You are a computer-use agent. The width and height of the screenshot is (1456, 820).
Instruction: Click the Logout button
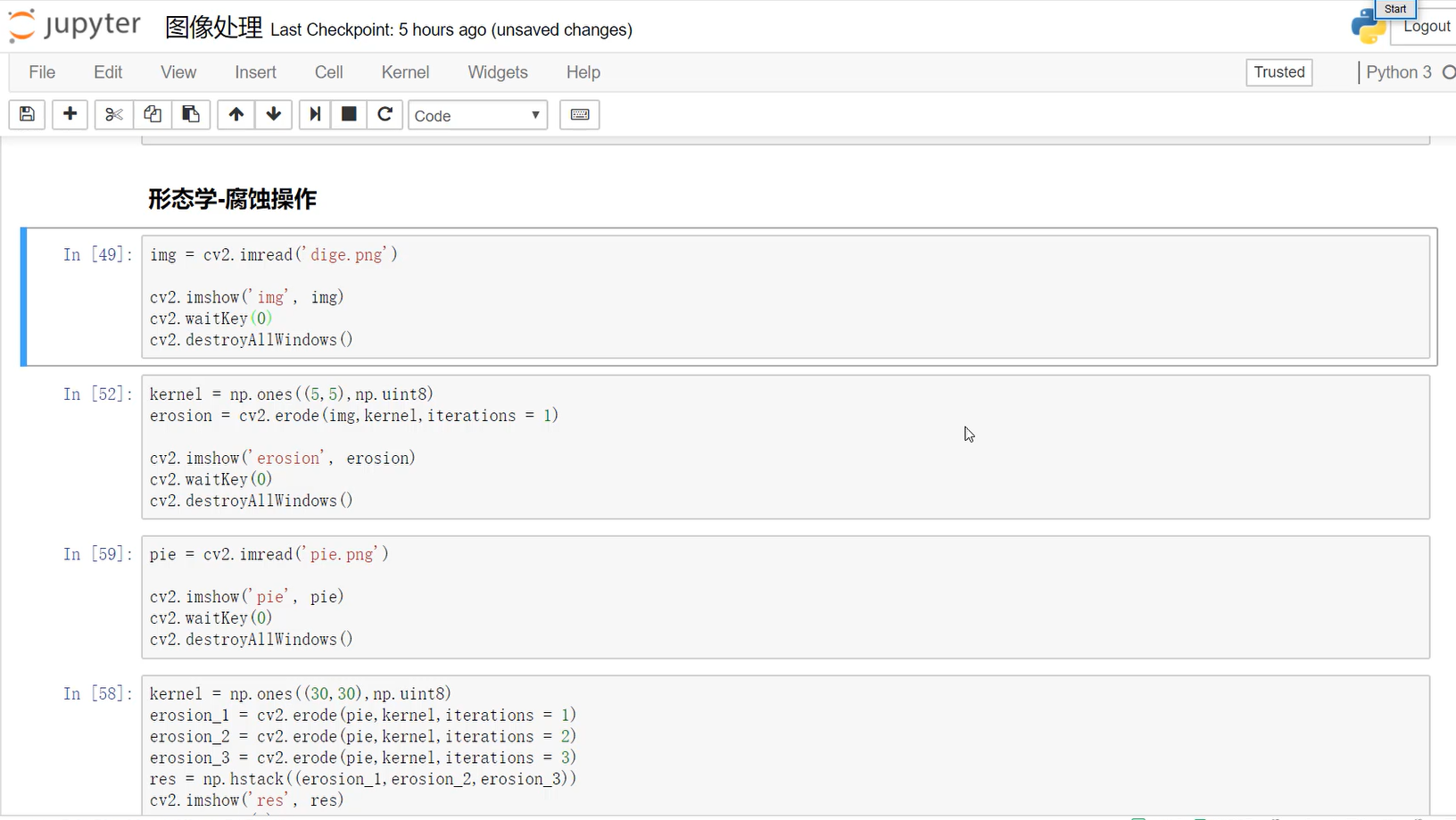click(x=1426, y=27)
